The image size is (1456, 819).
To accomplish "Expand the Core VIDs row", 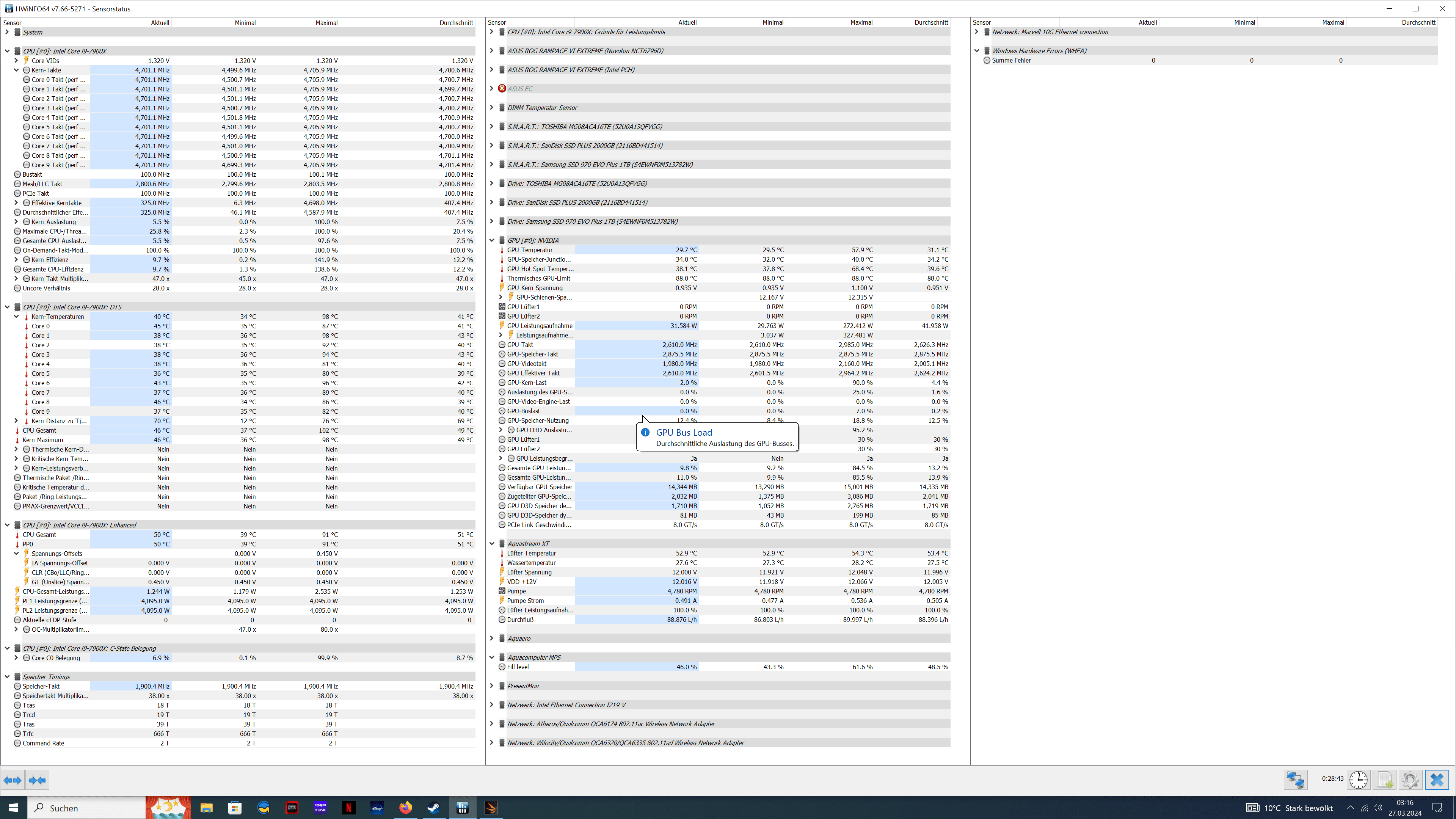I will pyautogui.click(x=16, y=61).
